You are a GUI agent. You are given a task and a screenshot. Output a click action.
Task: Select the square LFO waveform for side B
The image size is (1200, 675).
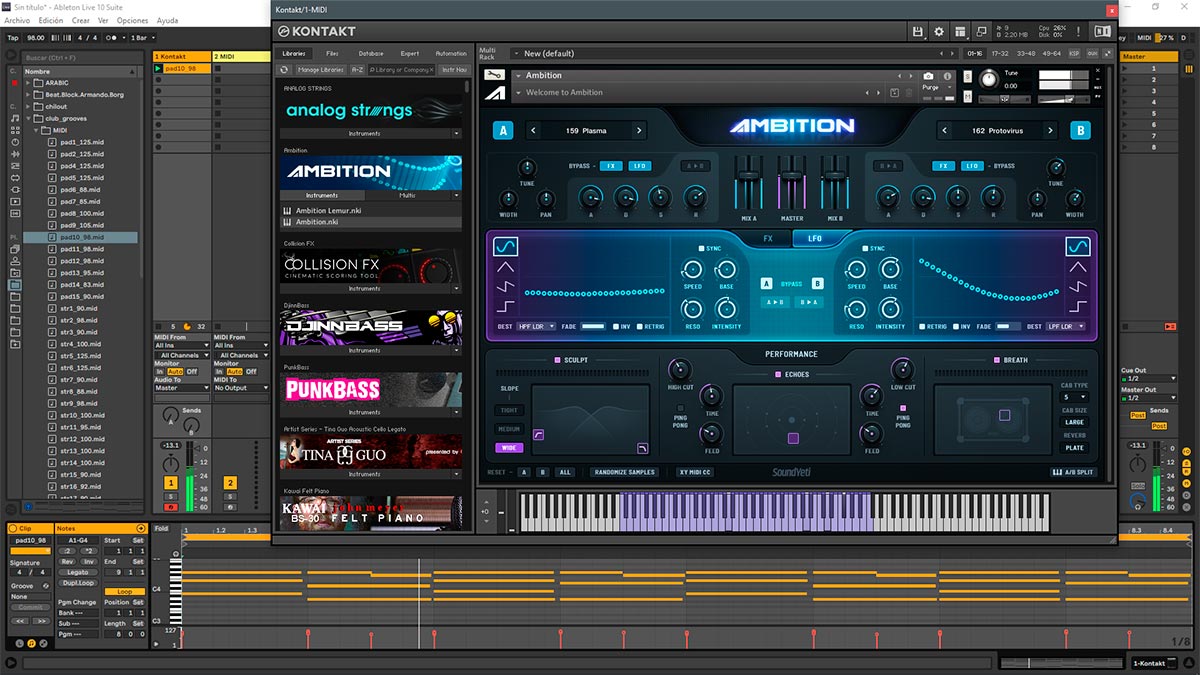pyautogui.click(x=1078, y=307)
